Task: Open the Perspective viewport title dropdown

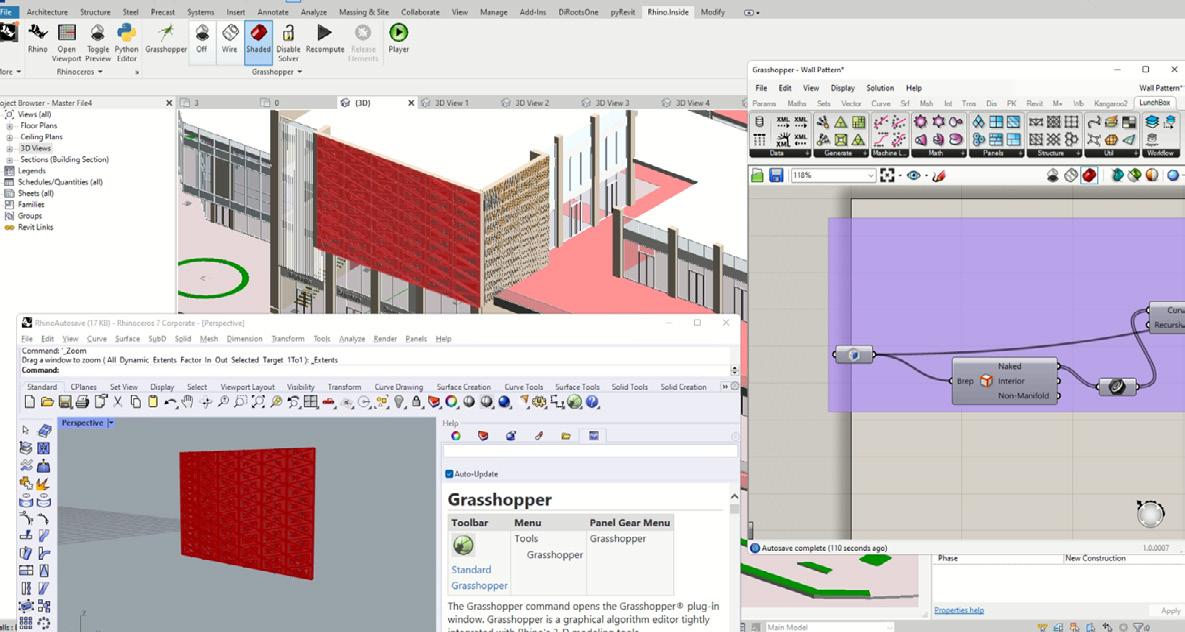Action: [110, 423]
